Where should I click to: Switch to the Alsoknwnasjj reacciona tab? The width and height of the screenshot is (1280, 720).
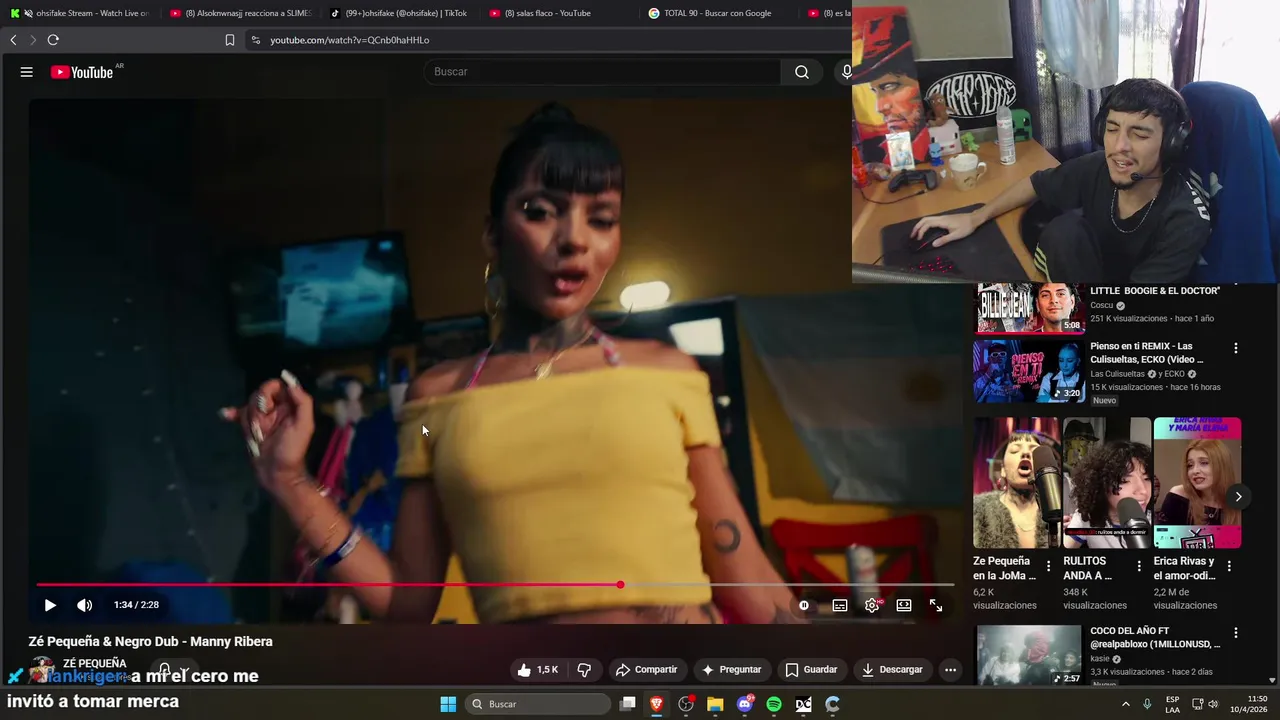coord(242,13)
